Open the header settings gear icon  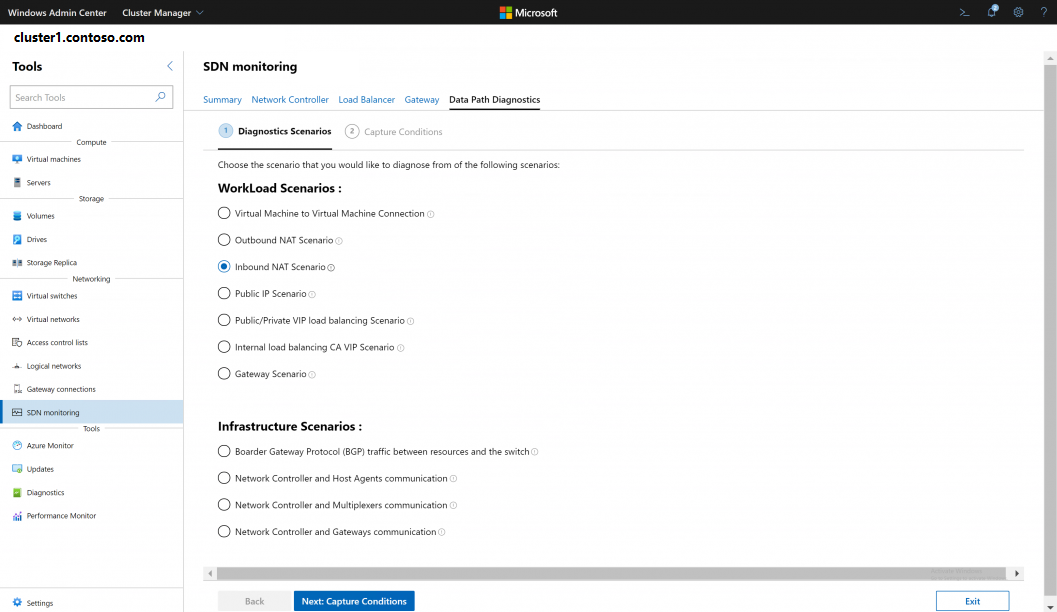[x=1019, y=12]
